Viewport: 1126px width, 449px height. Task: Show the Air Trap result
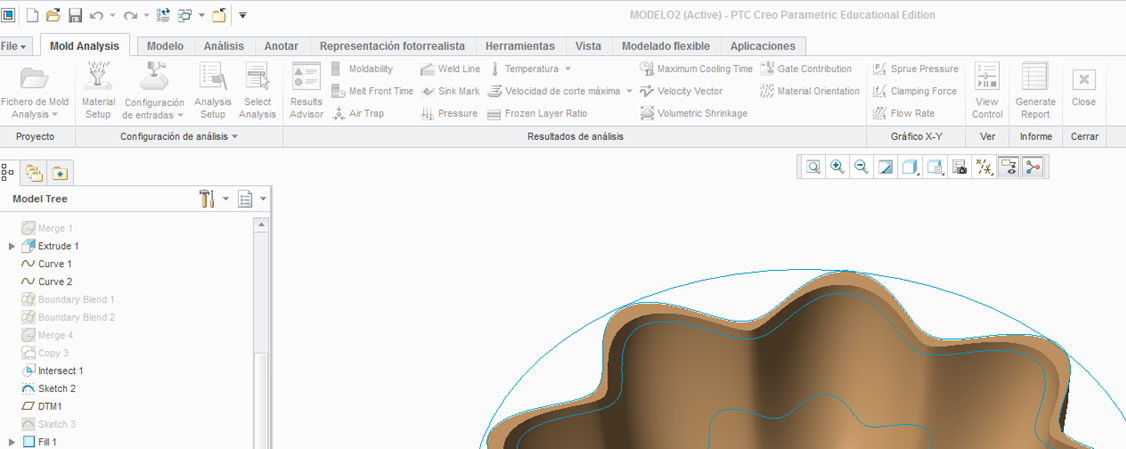point(358,114)
